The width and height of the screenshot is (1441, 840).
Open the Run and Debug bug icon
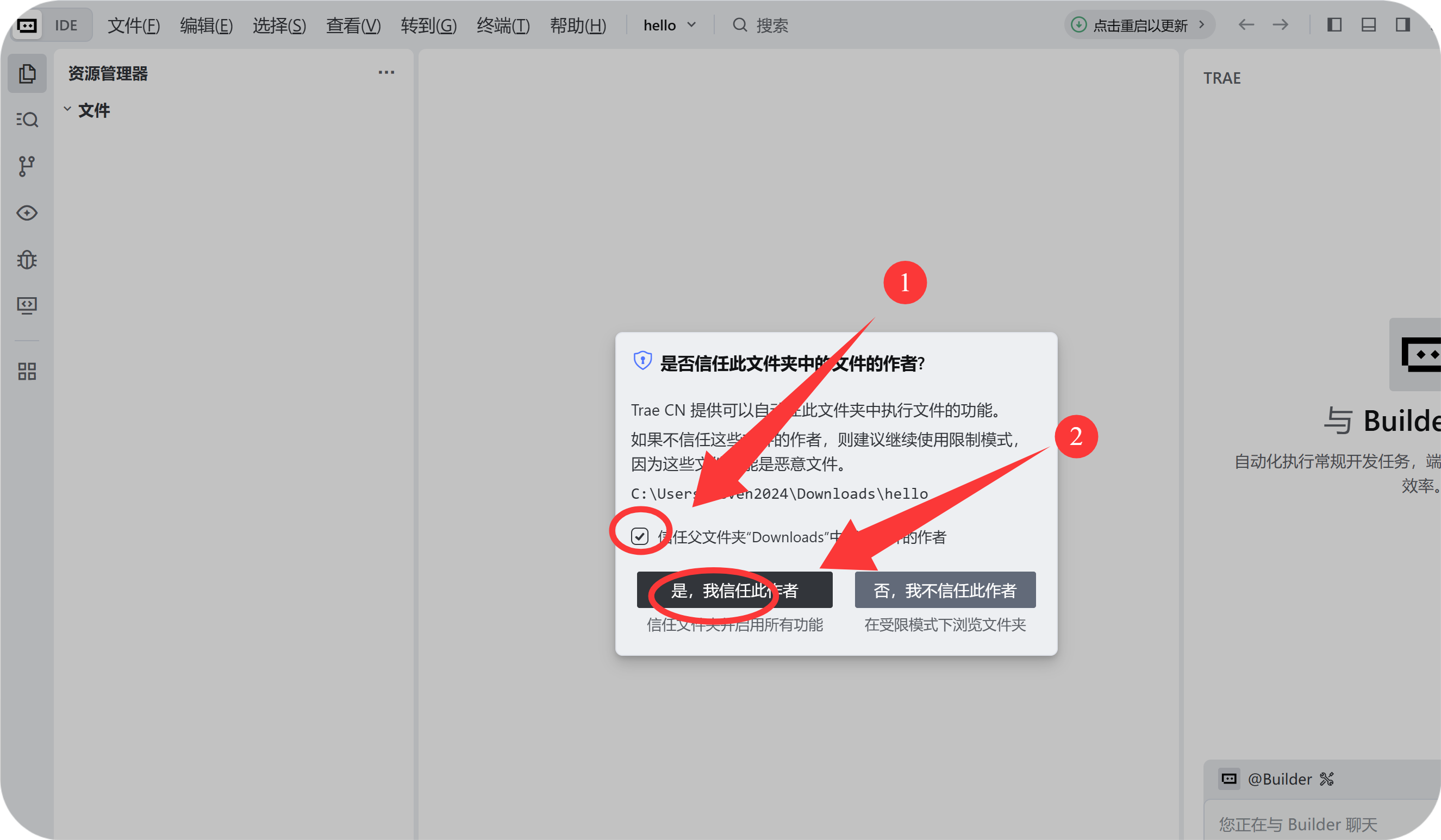click(x=27, y=260)
